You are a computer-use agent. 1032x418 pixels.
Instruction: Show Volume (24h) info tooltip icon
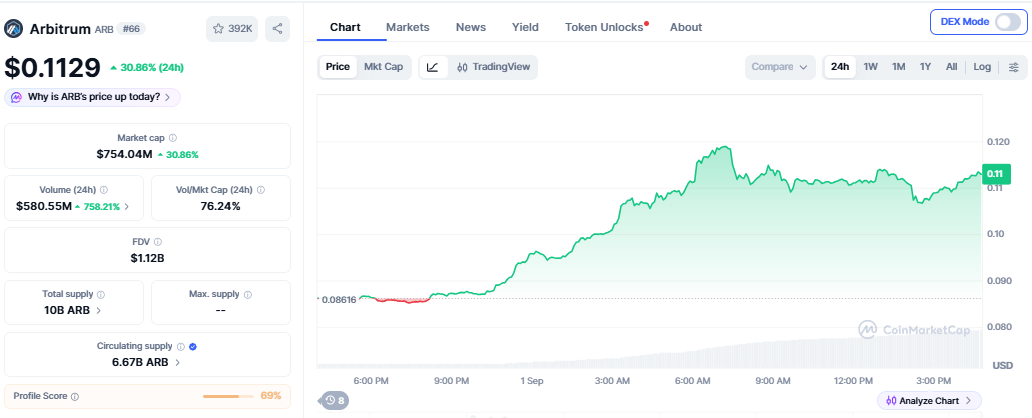click(103, 190)
